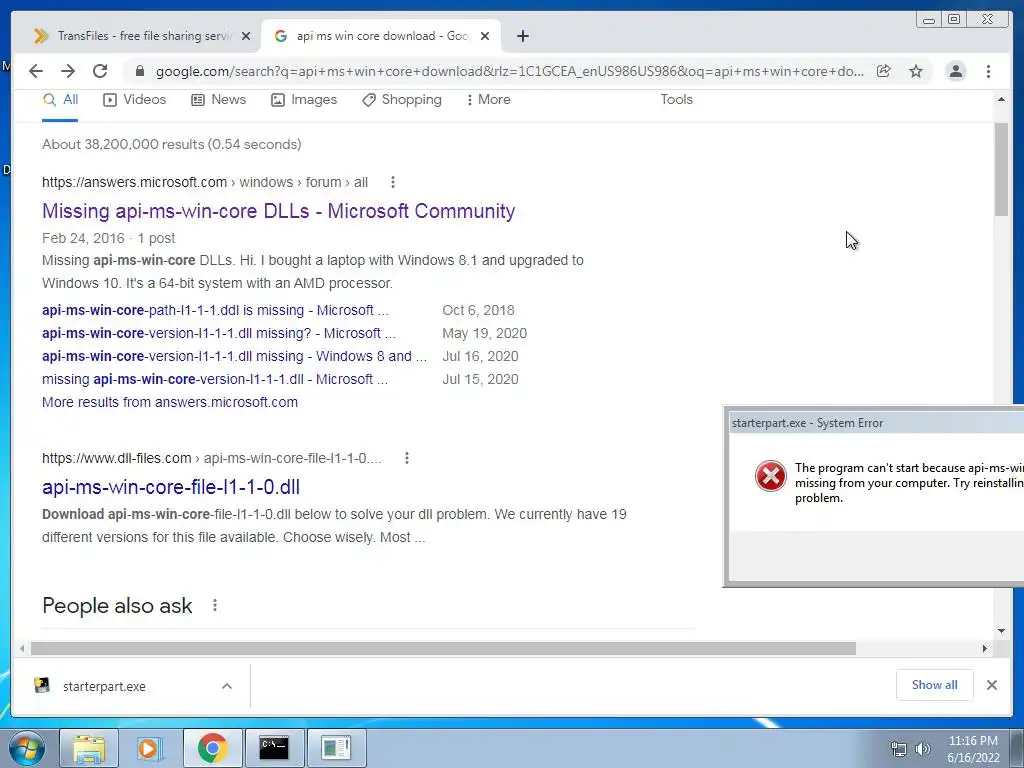Launch Windows Media Player from taskbar
1024x768 pixels.
click(148, 748)
